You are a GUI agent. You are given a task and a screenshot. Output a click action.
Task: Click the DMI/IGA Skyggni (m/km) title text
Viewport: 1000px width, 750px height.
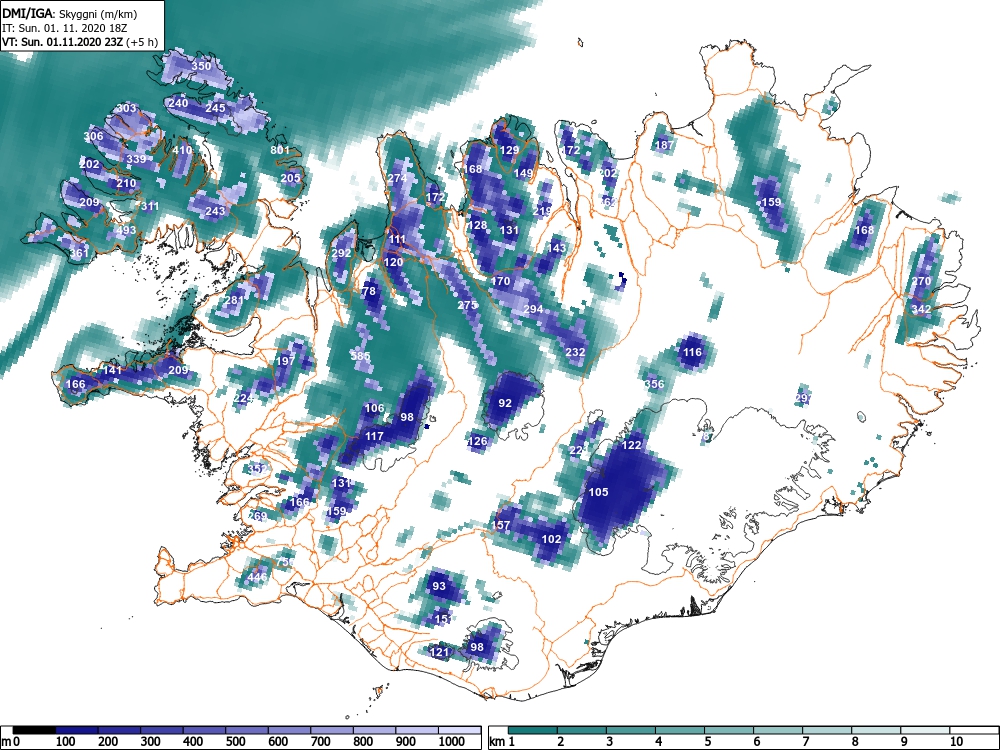70,13
